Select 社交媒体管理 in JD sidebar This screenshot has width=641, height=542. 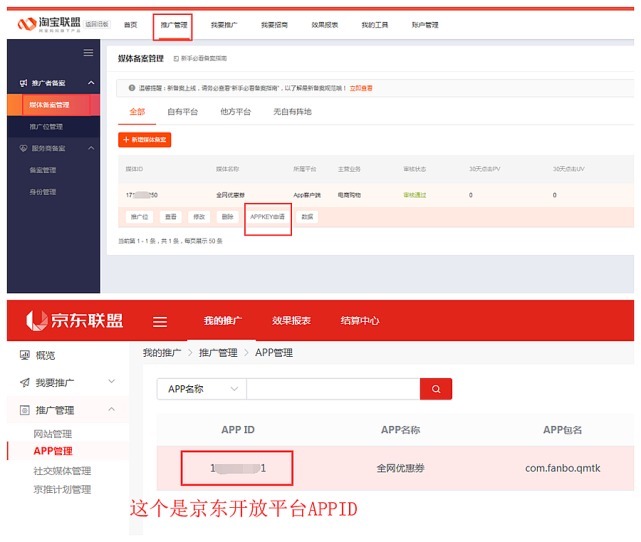62,470
